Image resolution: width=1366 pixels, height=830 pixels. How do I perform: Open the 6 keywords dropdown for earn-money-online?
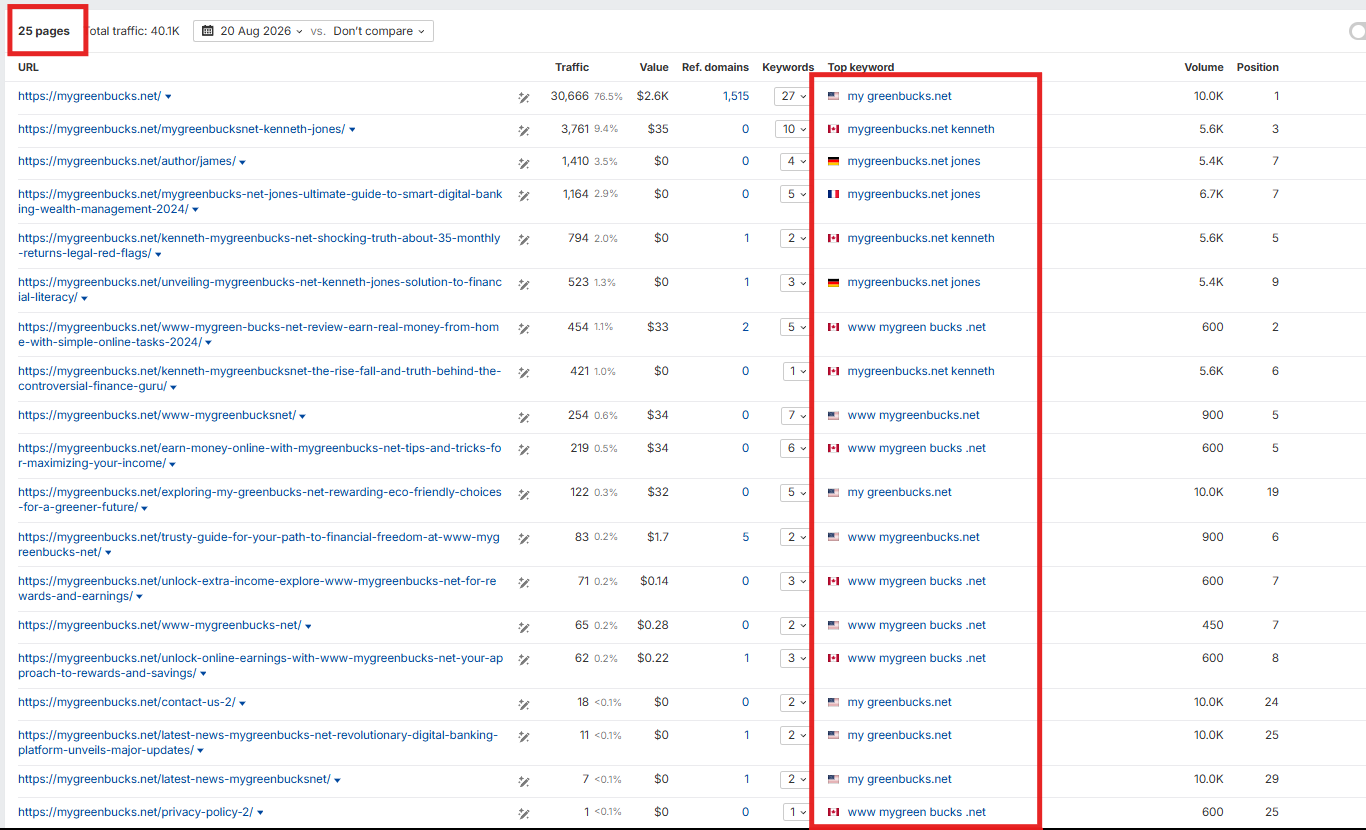coord(795,448)
